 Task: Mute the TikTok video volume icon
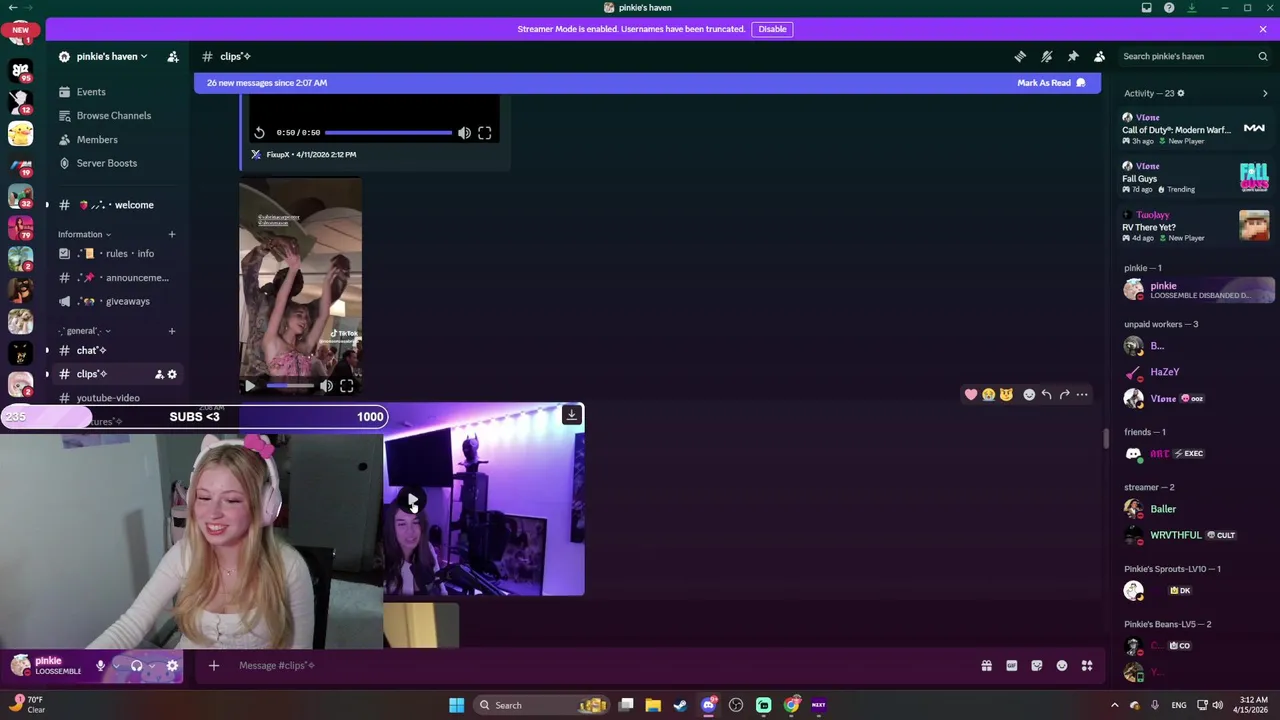326,386
